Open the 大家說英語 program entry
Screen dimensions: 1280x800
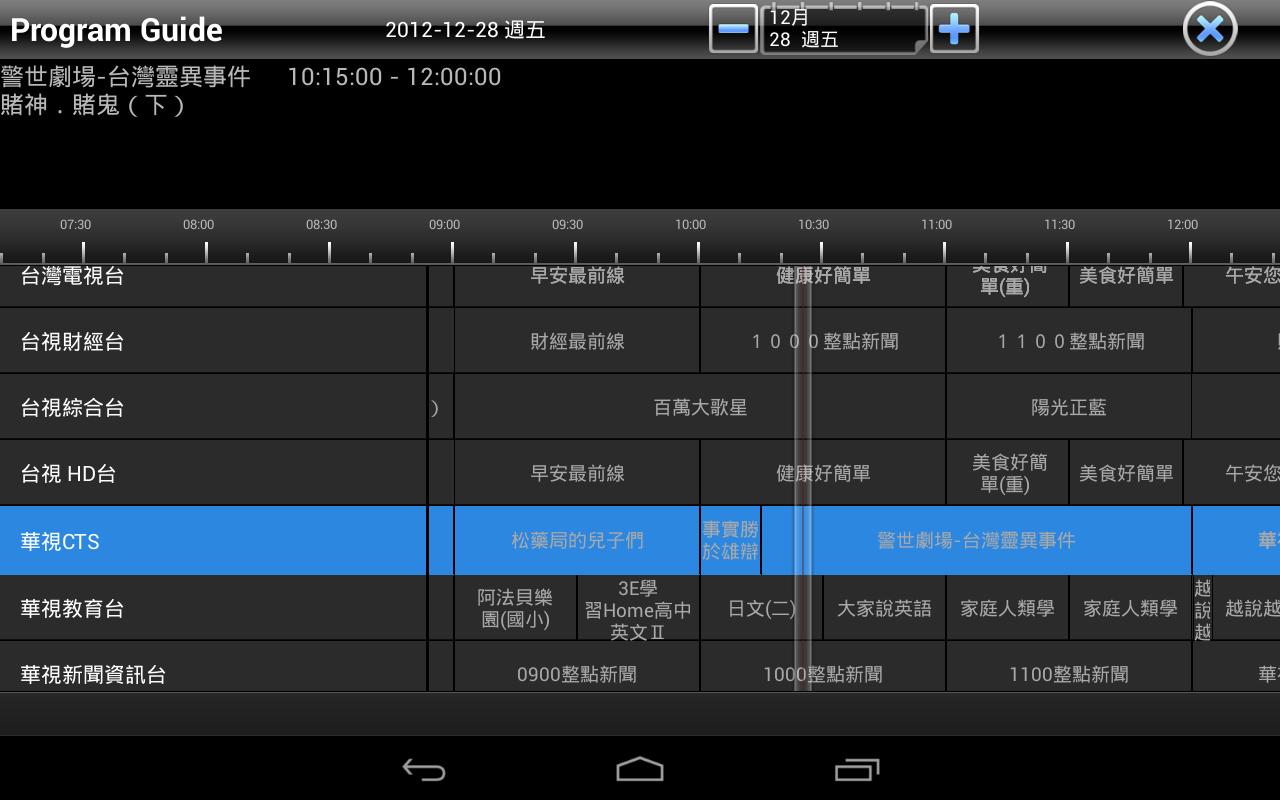(x=884, y=607)
